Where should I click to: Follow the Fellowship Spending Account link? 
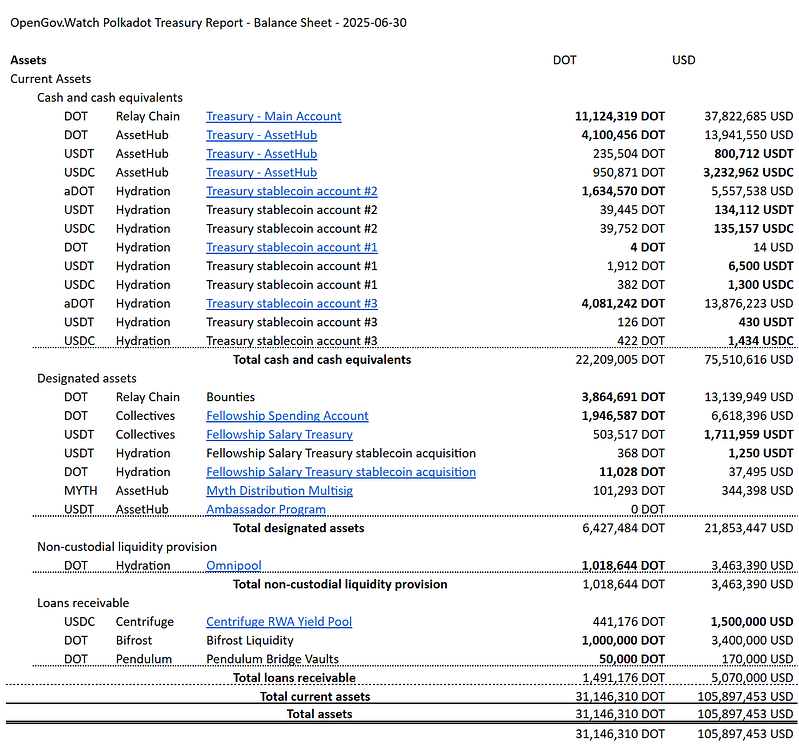pyautogui.click(x=287, y=416)
